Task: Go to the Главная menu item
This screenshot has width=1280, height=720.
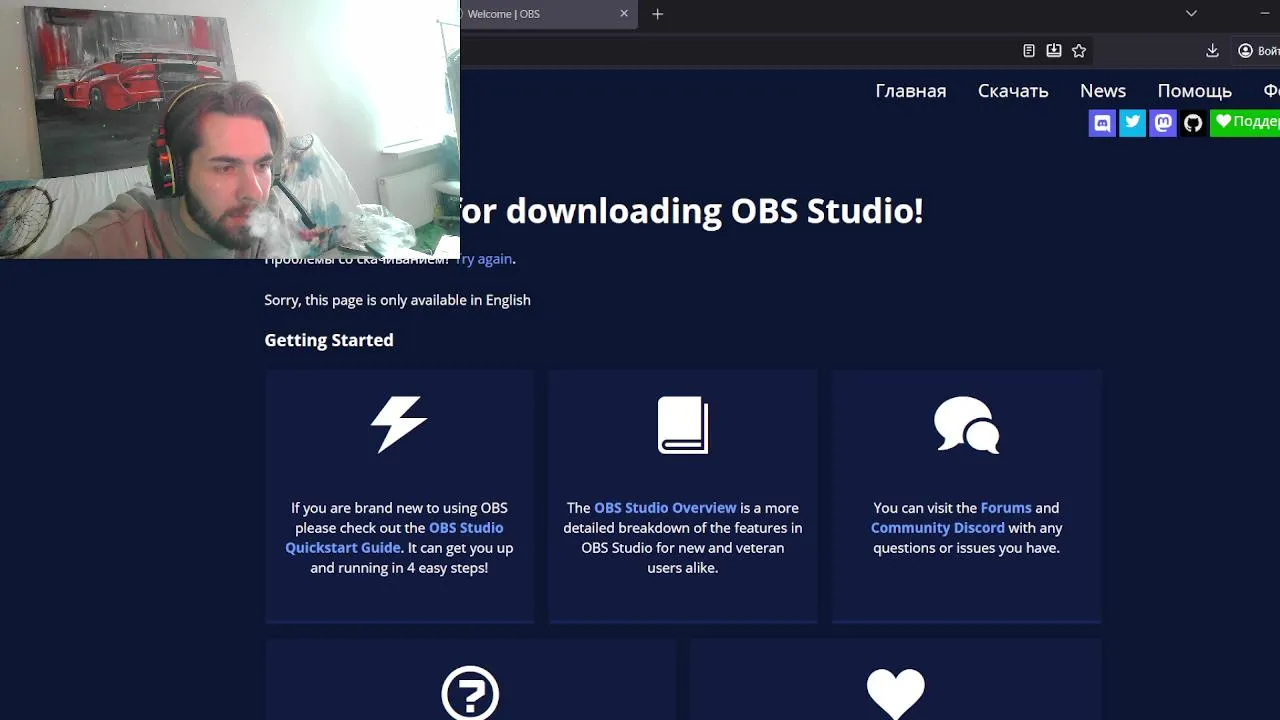Action: (x=911, y=91)
